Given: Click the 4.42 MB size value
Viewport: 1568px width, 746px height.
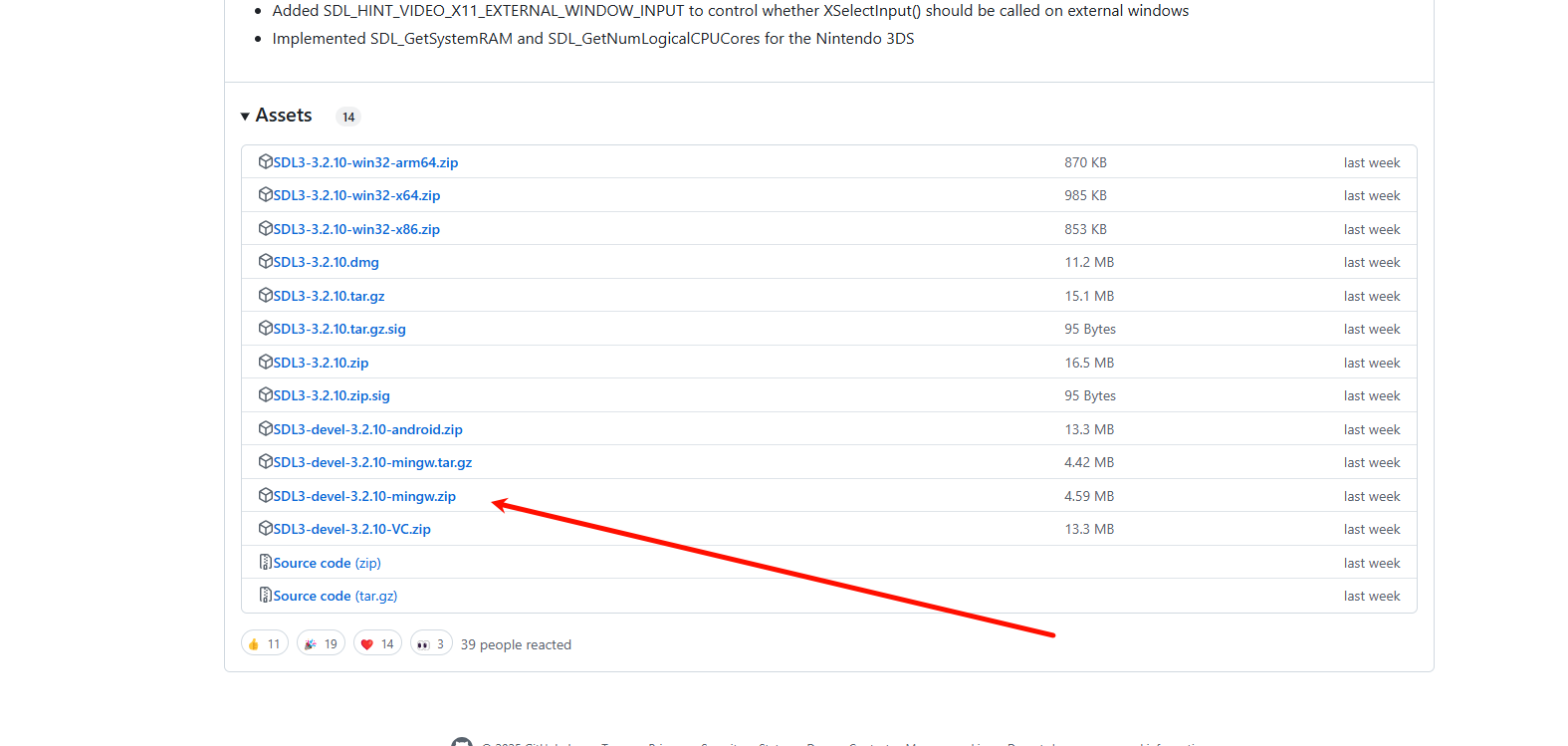Looking at the screenshot, I should pyautogui.click(x=1089, y=462).
